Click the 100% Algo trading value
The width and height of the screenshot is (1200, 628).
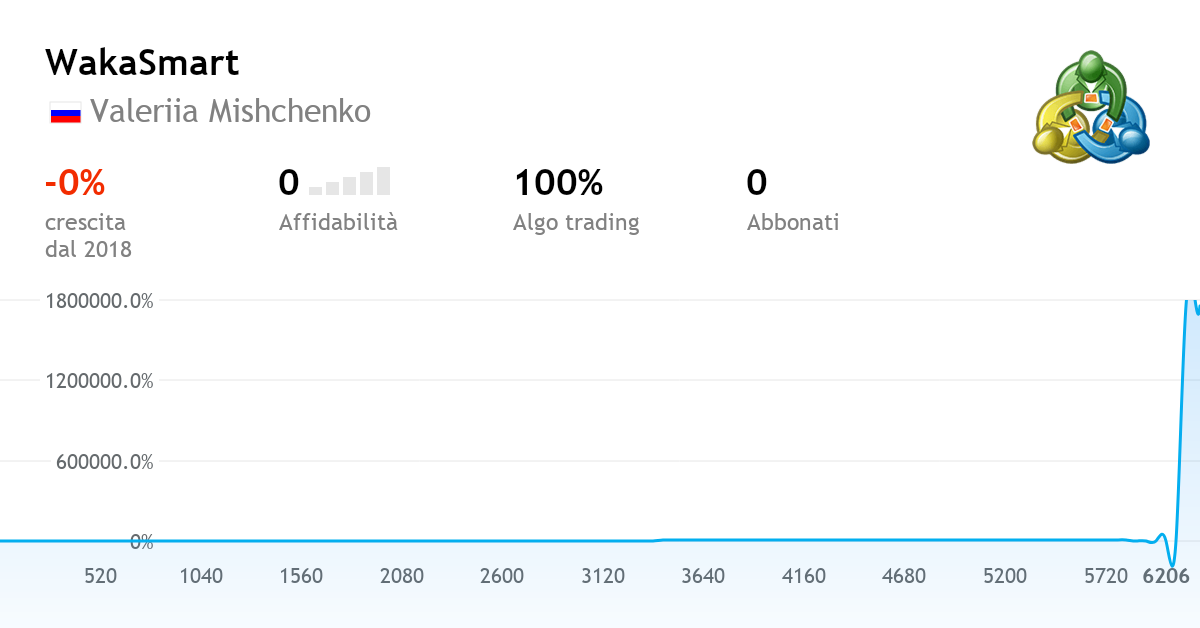pyautogui.click(x=558, y=183)
